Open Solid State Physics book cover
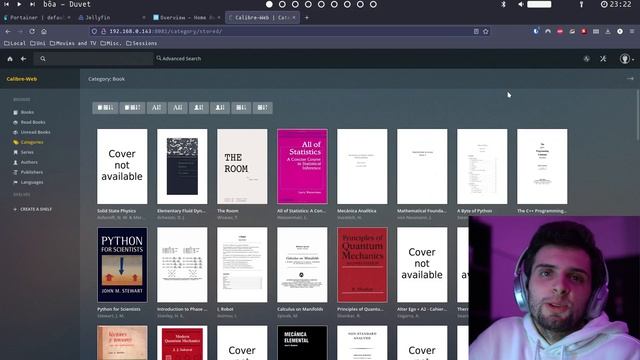640x360 pixels. (x=122, y=167)
